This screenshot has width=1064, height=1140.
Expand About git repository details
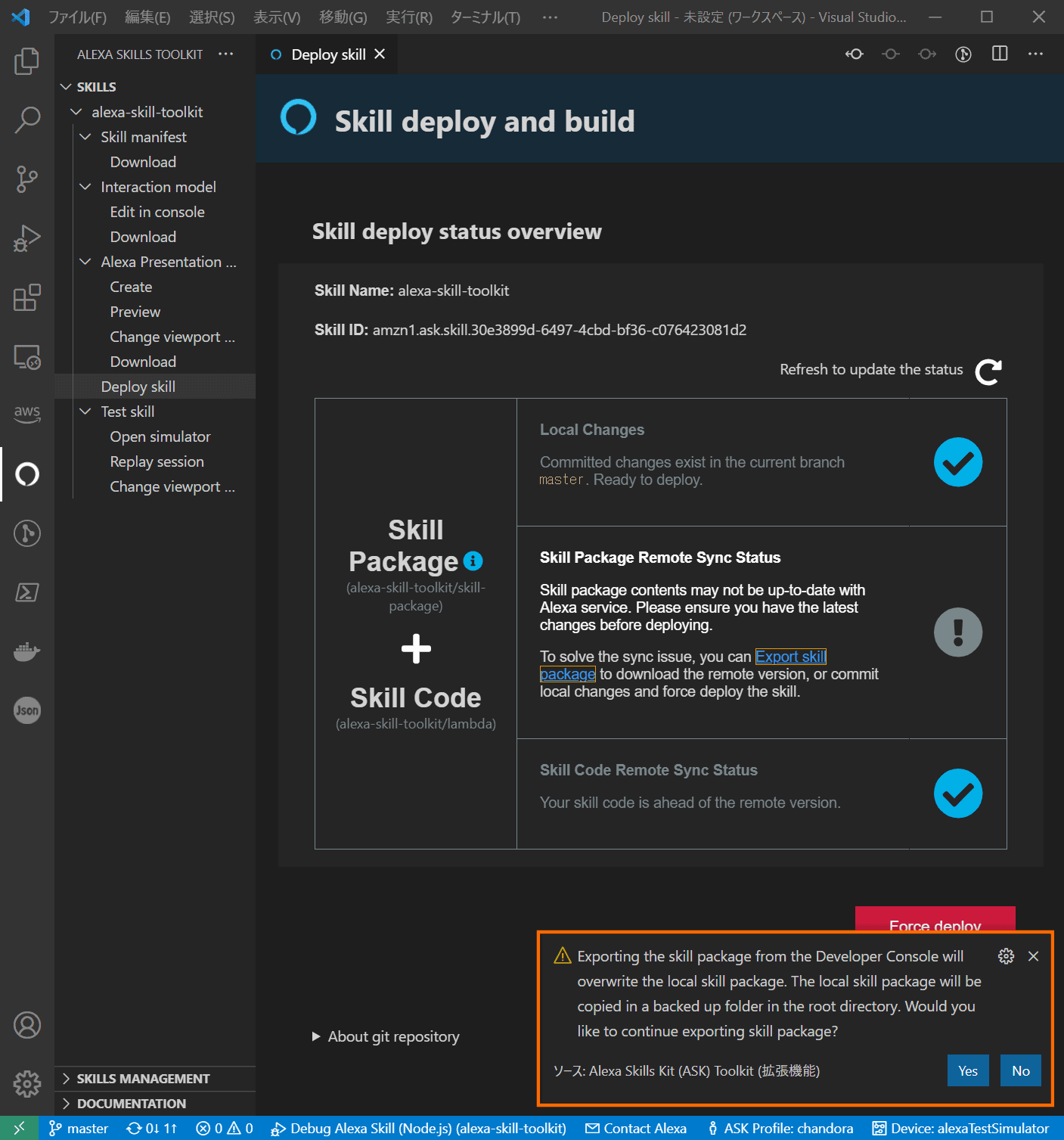pos(386,1036)
